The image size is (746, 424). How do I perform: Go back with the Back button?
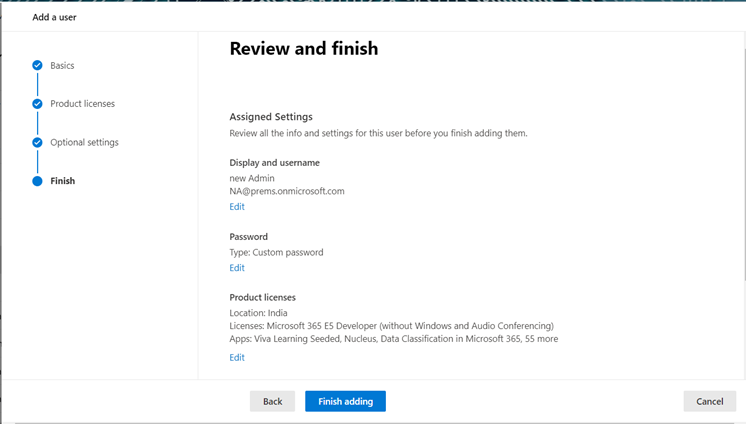[273, 401]
